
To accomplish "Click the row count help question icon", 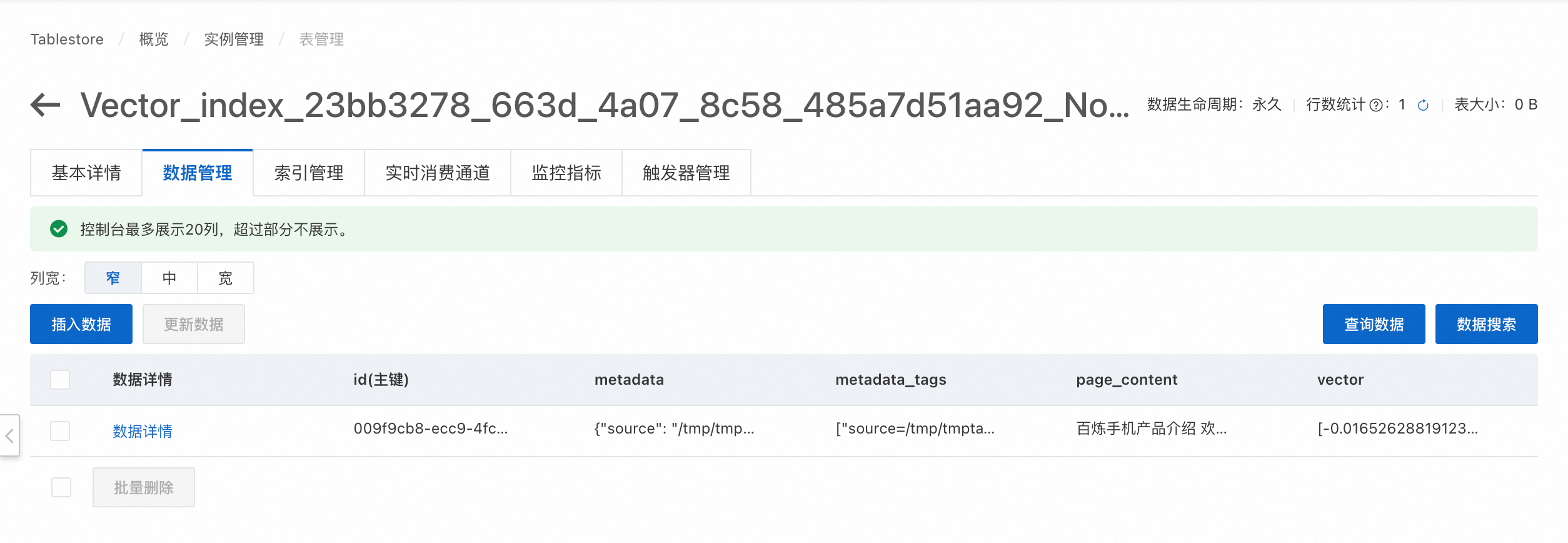I will [x=1375, y=105].
